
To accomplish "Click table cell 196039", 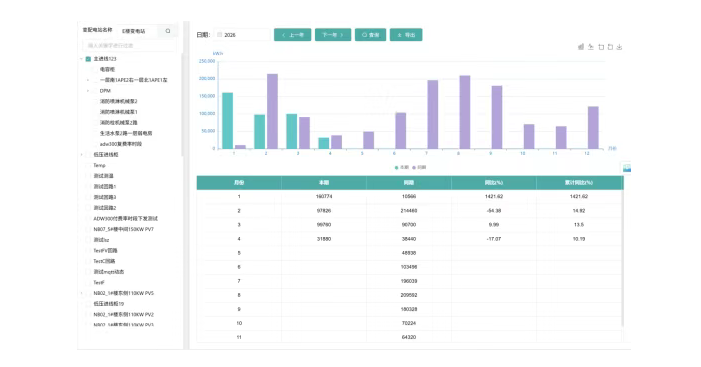I will point(409,281).
